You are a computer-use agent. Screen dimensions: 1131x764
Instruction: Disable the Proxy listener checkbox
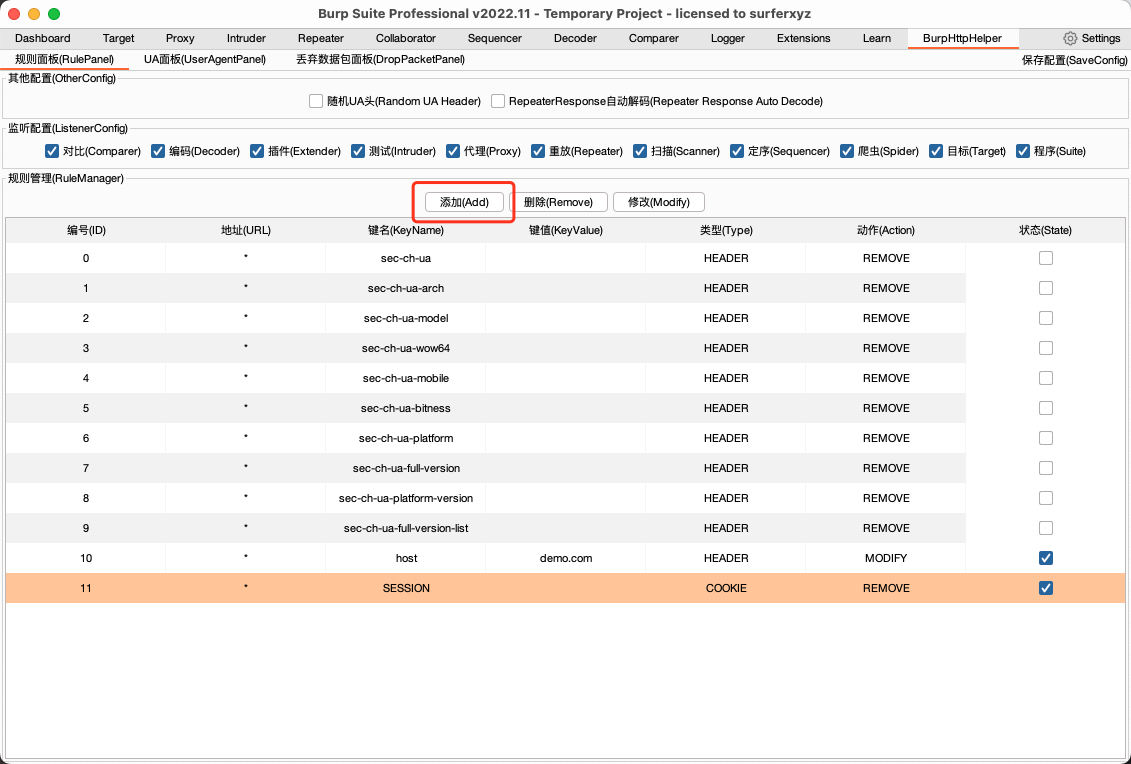[453, 151]
